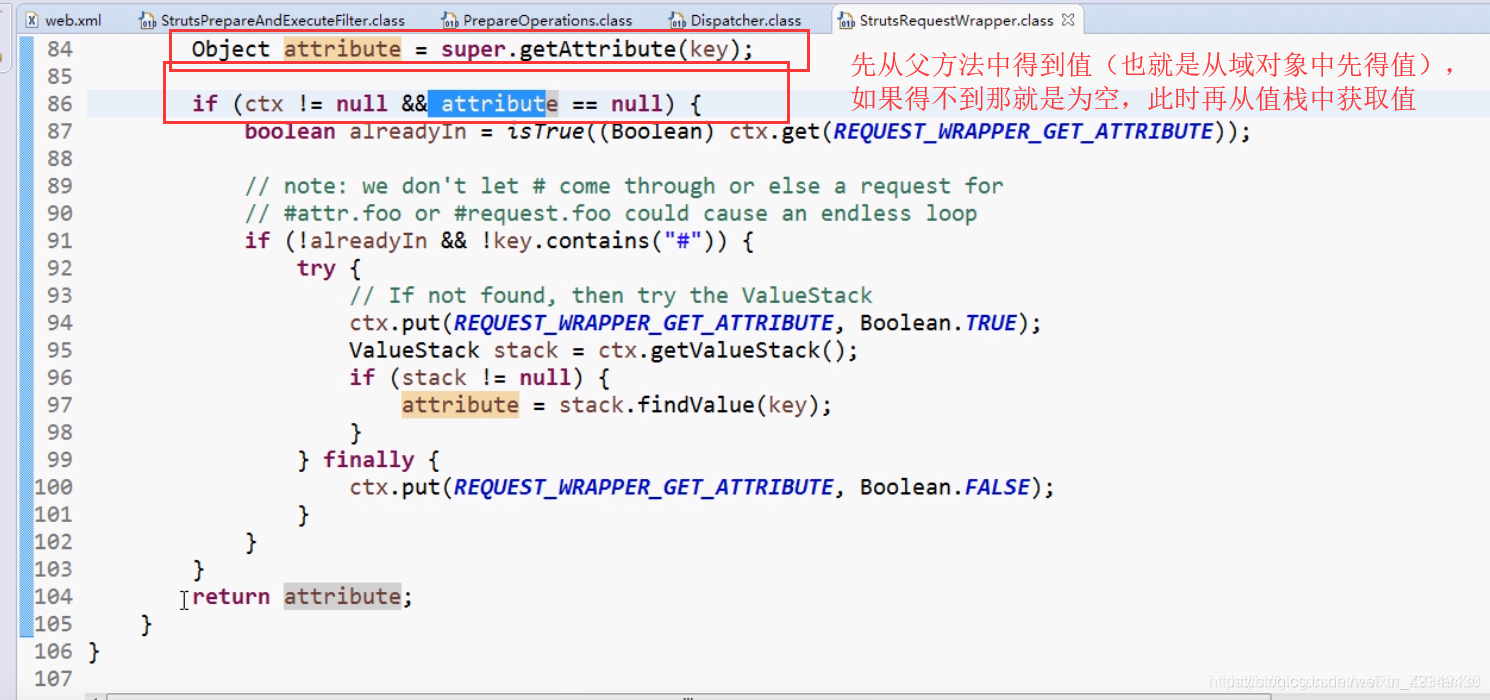Activate the StrutsRequestWrapper.class tab
Screen dimensions: 1490x700
956,19
